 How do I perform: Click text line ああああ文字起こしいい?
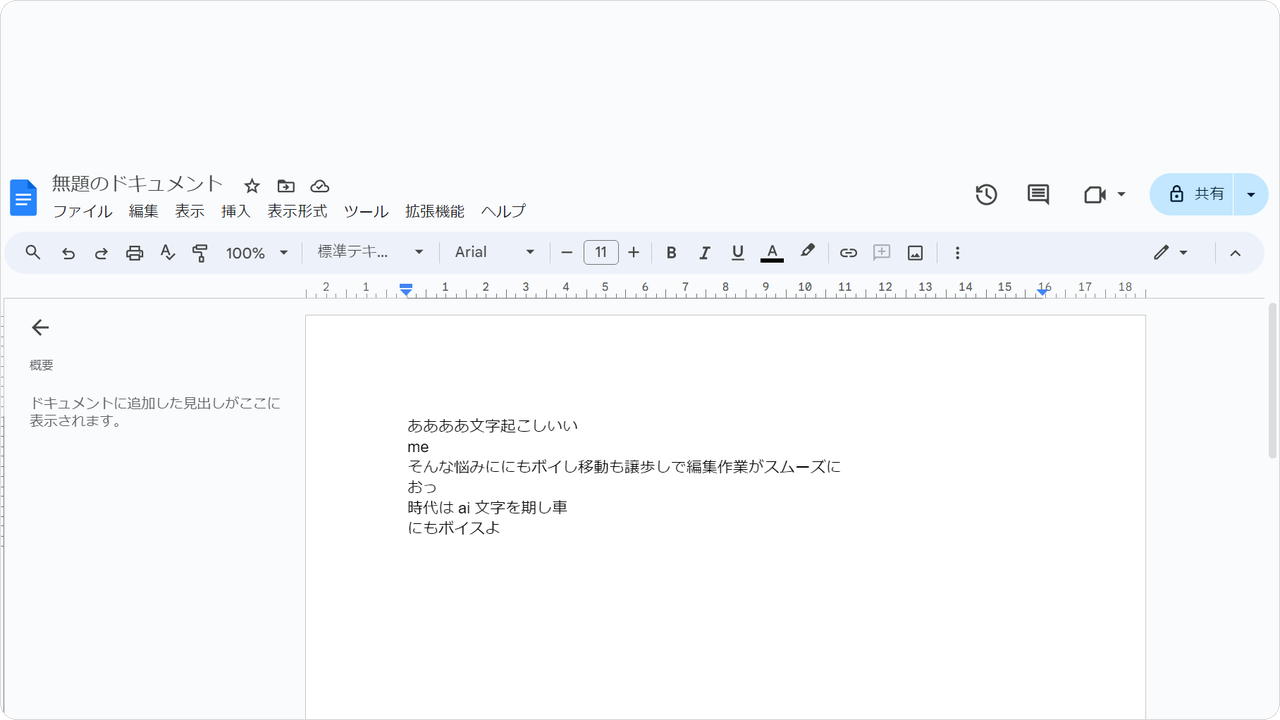pyautogui.click(x=493, y=426)
